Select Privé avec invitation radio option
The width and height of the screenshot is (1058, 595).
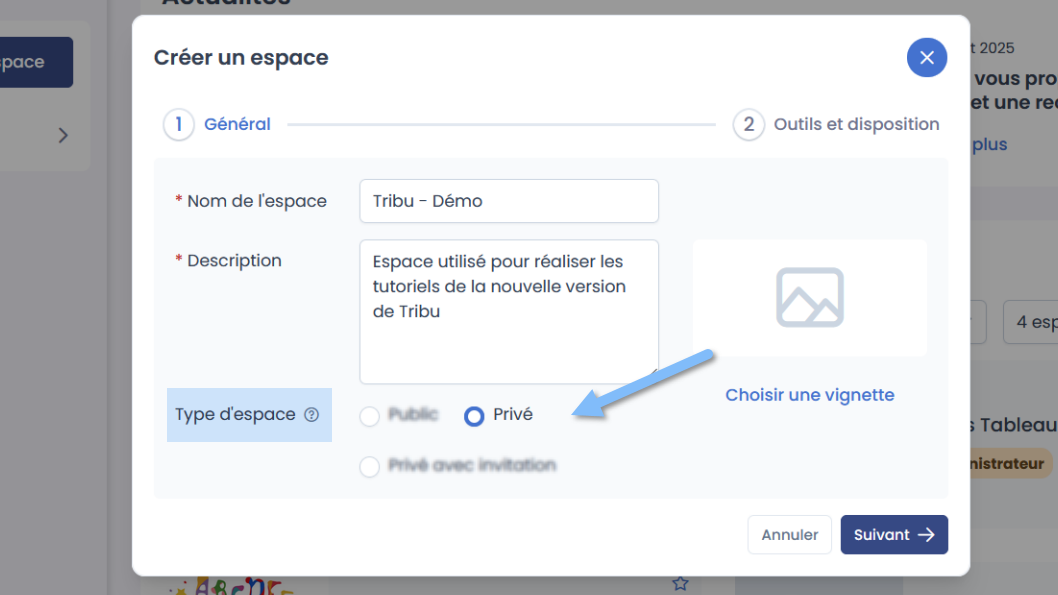pos(369,466)
